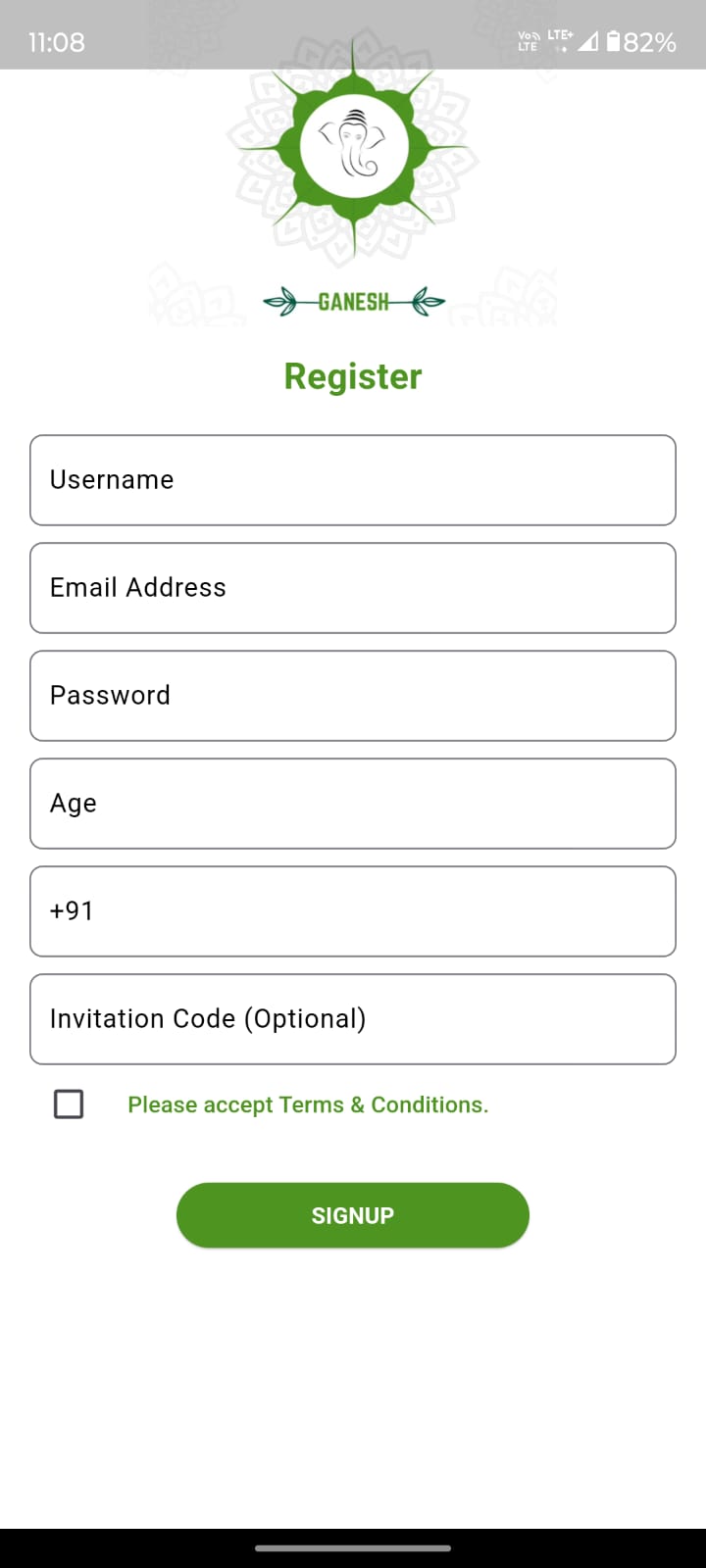Viewport: 706px width, 1568px height.
Task: Tap the +91 phone number field
Action: point(353,911)
